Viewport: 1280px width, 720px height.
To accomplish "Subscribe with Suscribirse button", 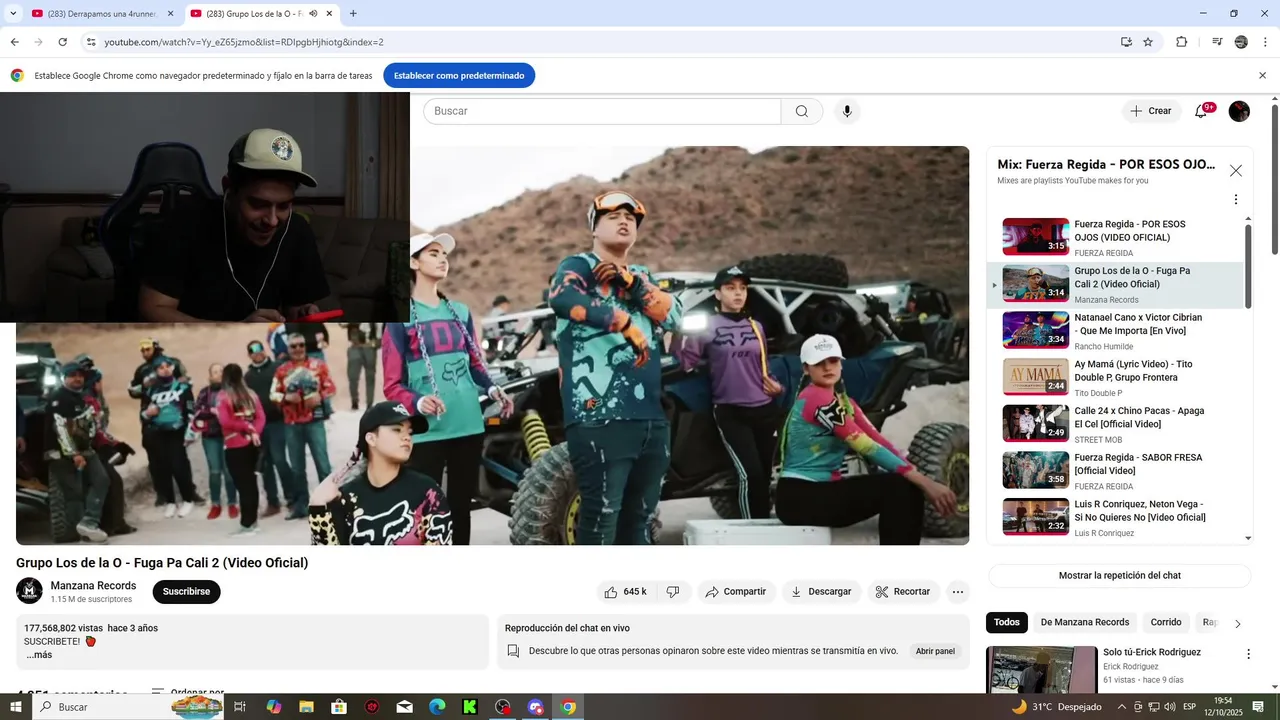I will click(186, 592).
